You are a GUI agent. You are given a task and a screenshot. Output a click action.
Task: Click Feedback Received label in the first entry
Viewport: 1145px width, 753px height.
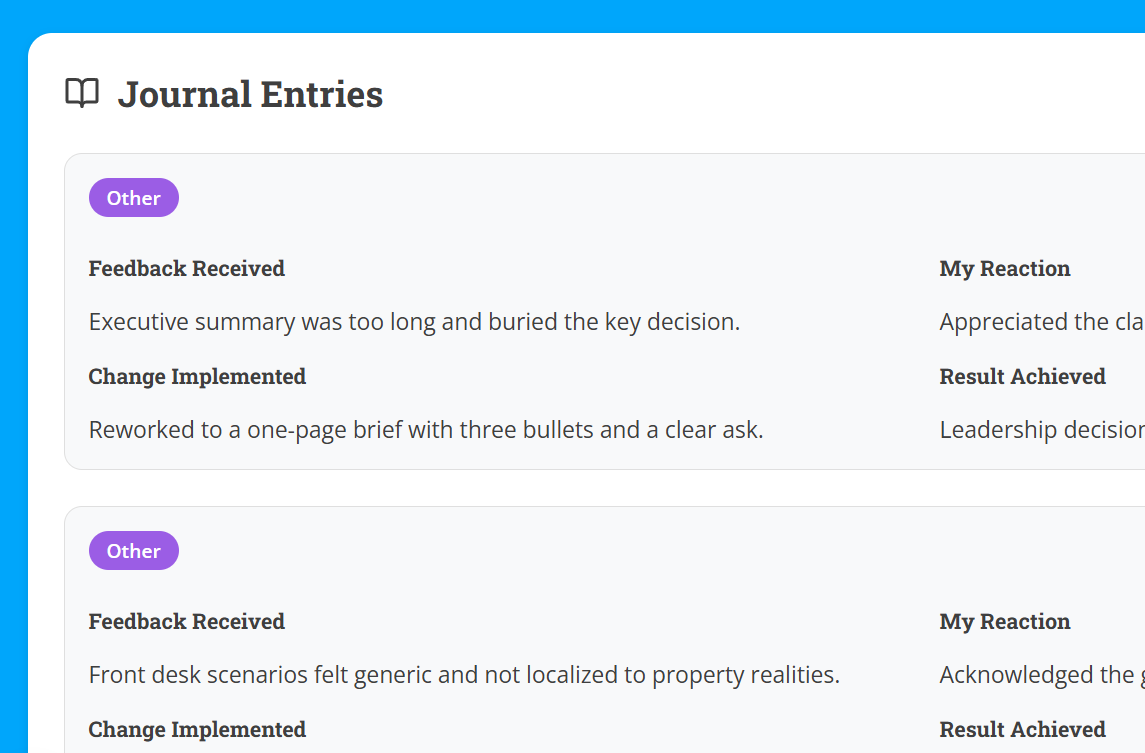187,268
